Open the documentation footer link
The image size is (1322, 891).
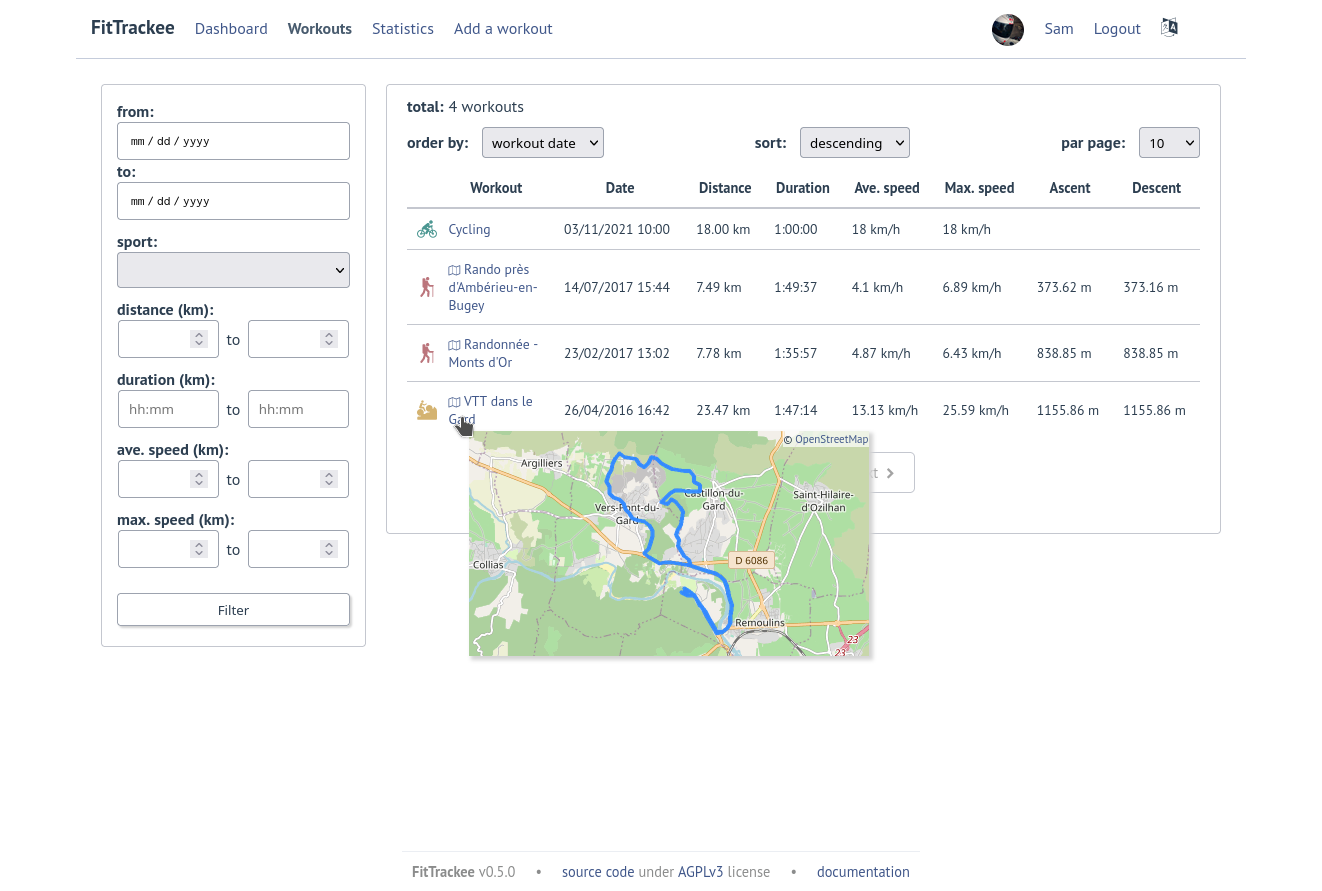click(863, 872)
